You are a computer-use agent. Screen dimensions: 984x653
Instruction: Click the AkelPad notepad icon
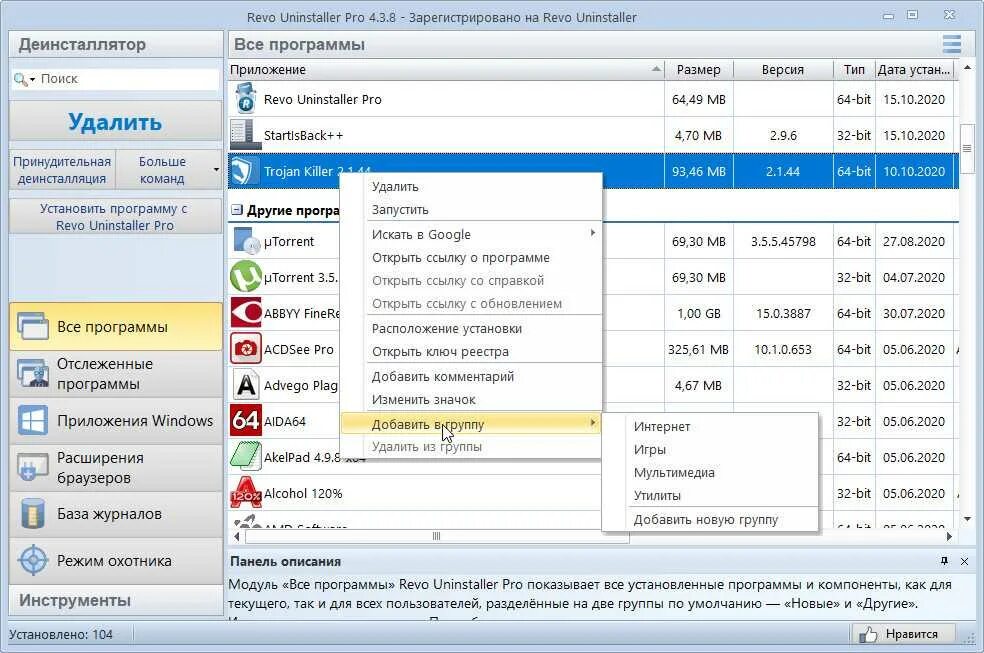245,457
